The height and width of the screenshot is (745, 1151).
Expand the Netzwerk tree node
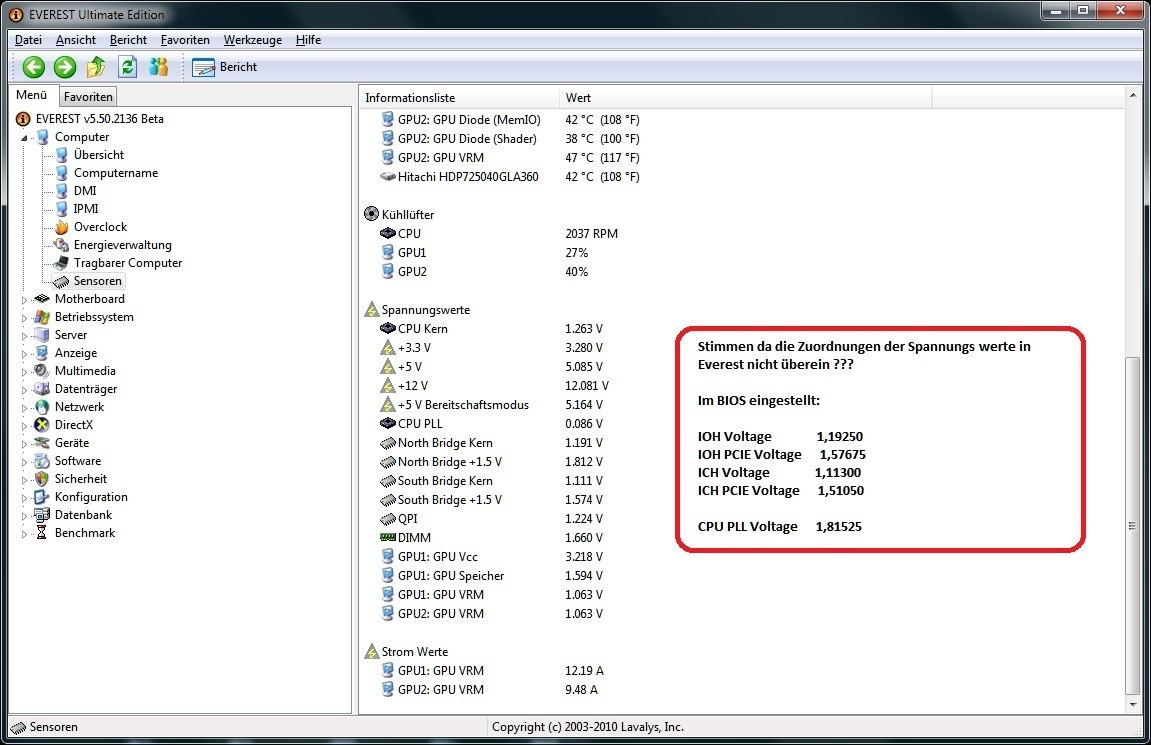[x=24, y=407]
